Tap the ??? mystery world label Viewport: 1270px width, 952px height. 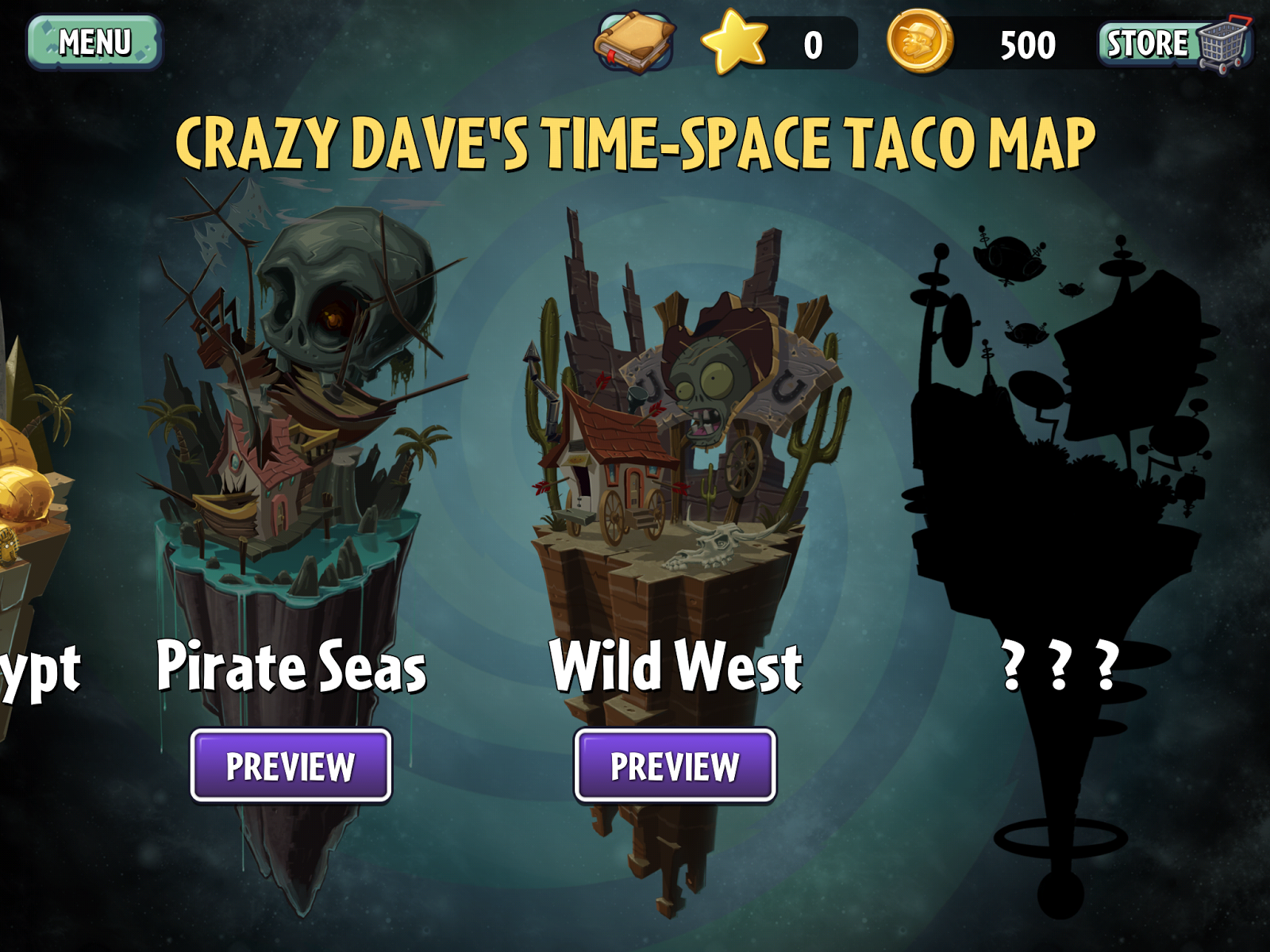tap(1060, 666)
